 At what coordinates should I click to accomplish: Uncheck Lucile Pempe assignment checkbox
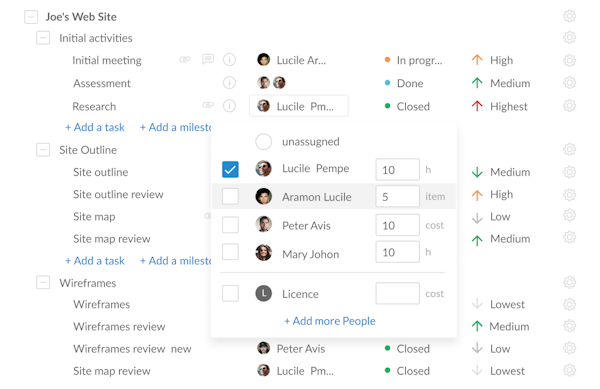(x=230, y=169)
